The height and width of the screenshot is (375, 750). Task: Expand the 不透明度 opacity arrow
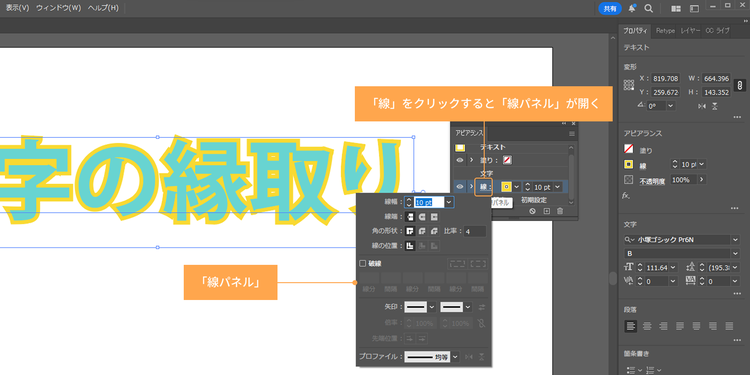coord(701,179)
